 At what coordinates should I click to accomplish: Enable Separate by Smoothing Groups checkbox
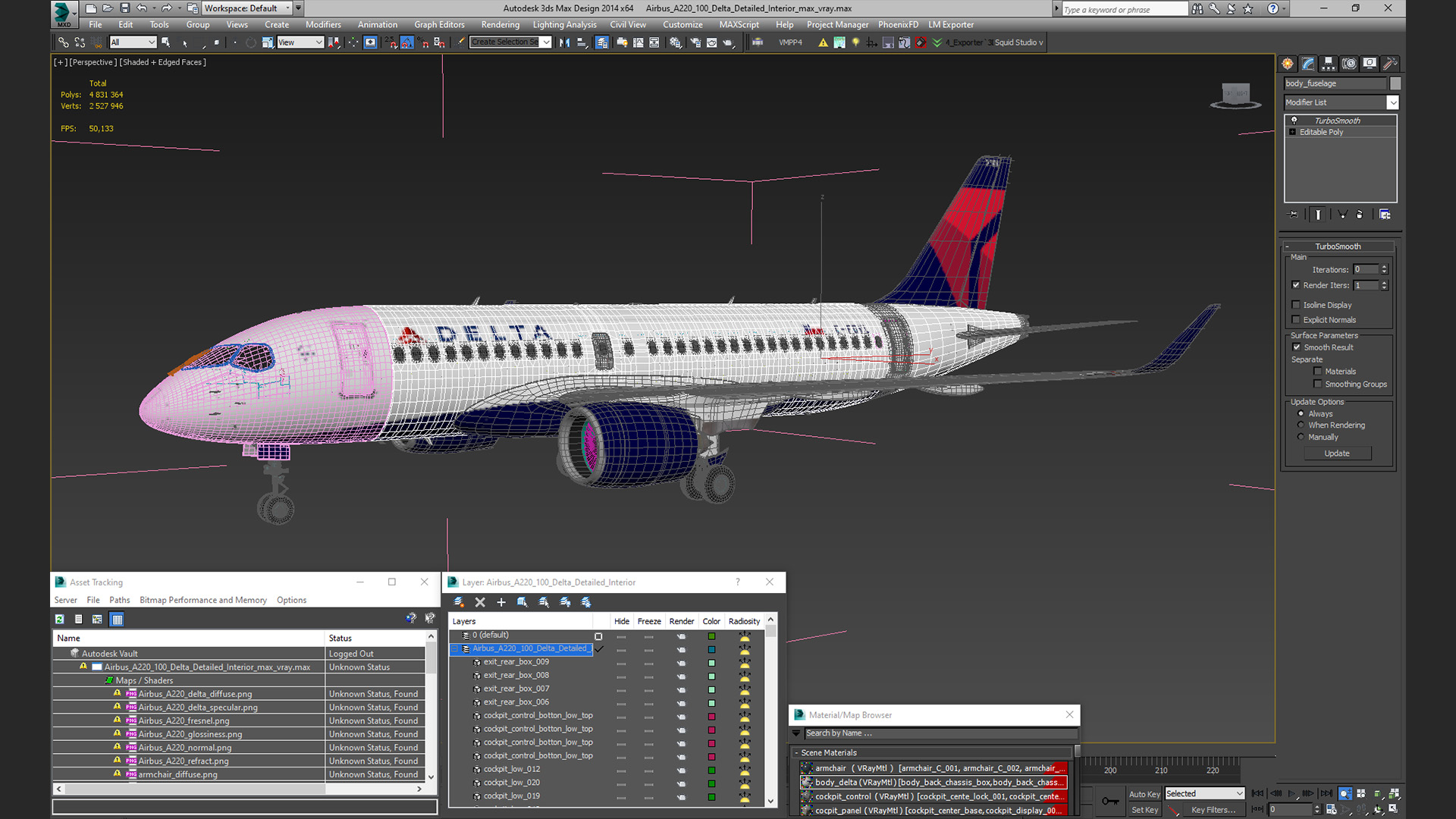tap(1318, 384)
